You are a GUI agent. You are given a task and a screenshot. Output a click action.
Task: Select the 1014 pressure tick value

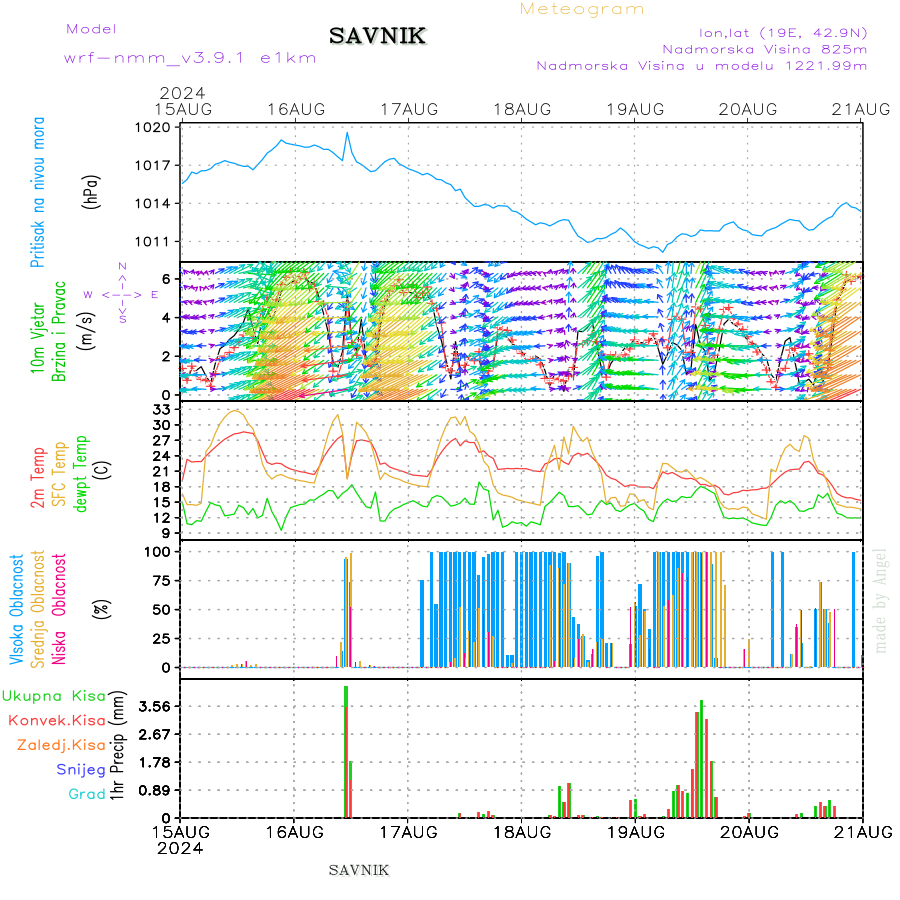coord(153,204)
